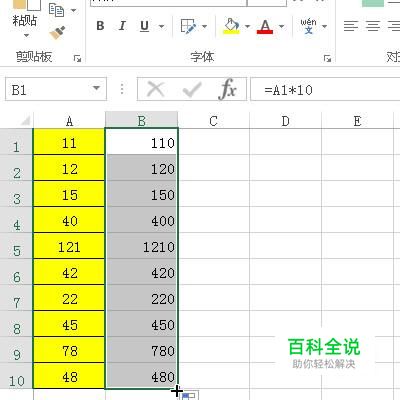Click cell A5 containing 121
Image resolution: width=400 pixels, height=400 pixels.
[69, 246]
